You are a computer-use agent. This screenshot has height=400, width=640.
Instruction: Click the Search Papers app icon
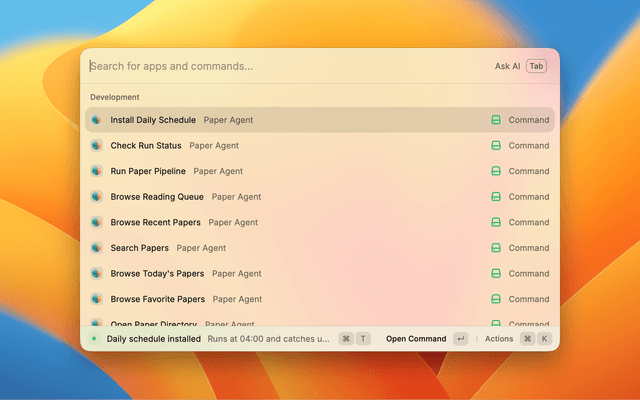[96, 248]
